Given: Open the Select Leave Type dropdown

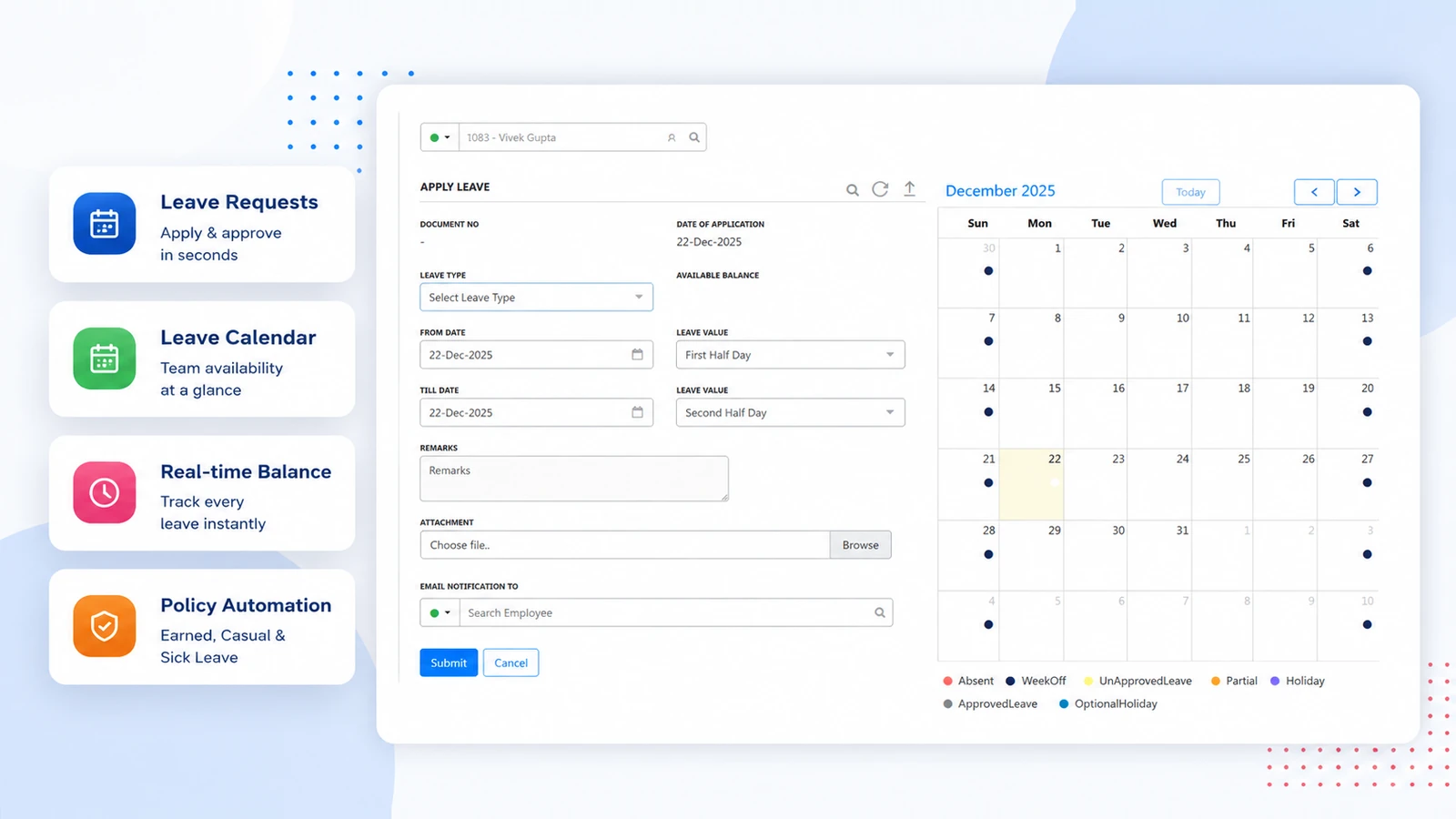Looking at the screenshot, I should (x=536, y=297).
